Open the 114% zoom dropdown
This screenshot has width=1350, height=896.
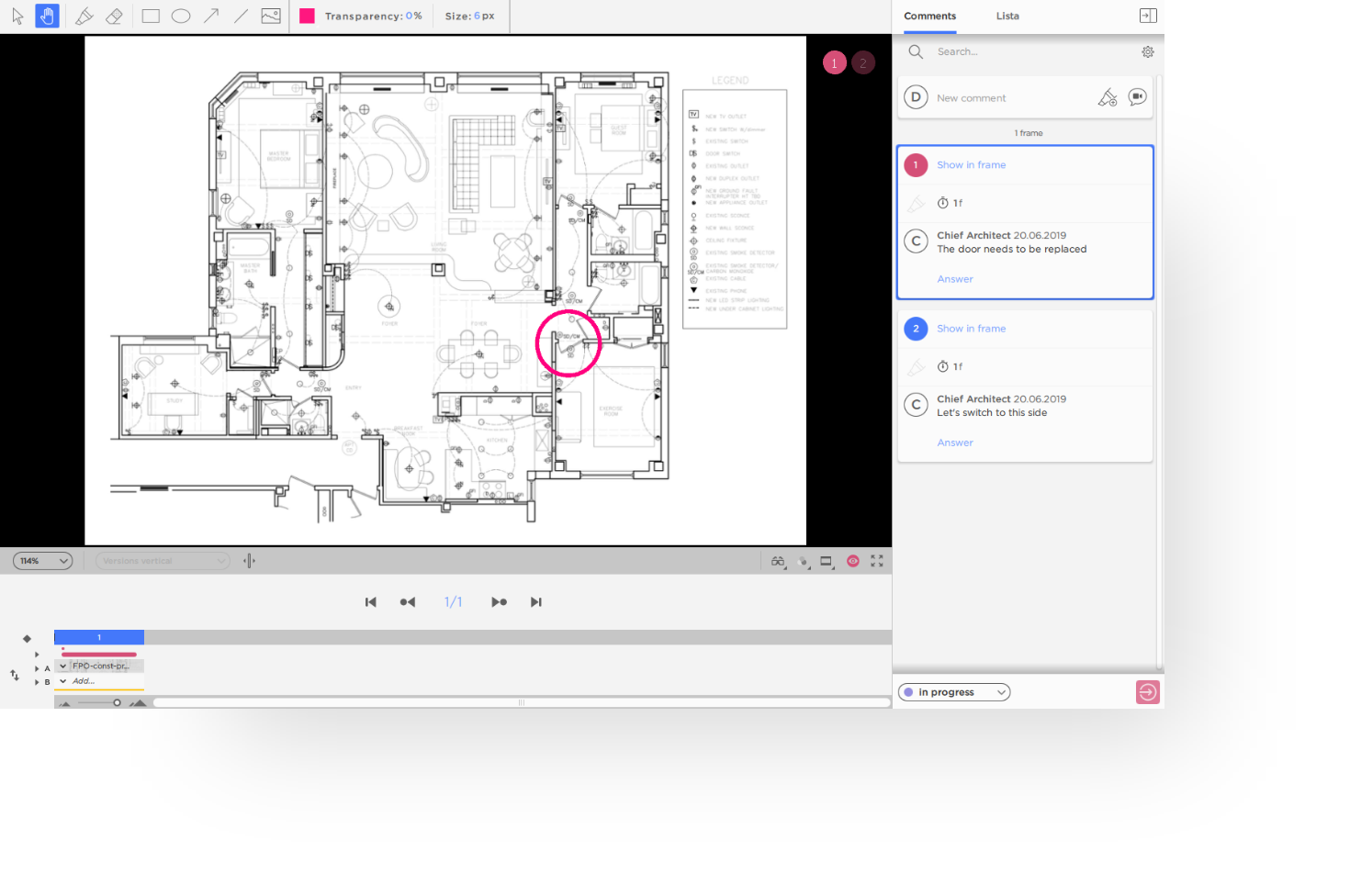[43, 561]
